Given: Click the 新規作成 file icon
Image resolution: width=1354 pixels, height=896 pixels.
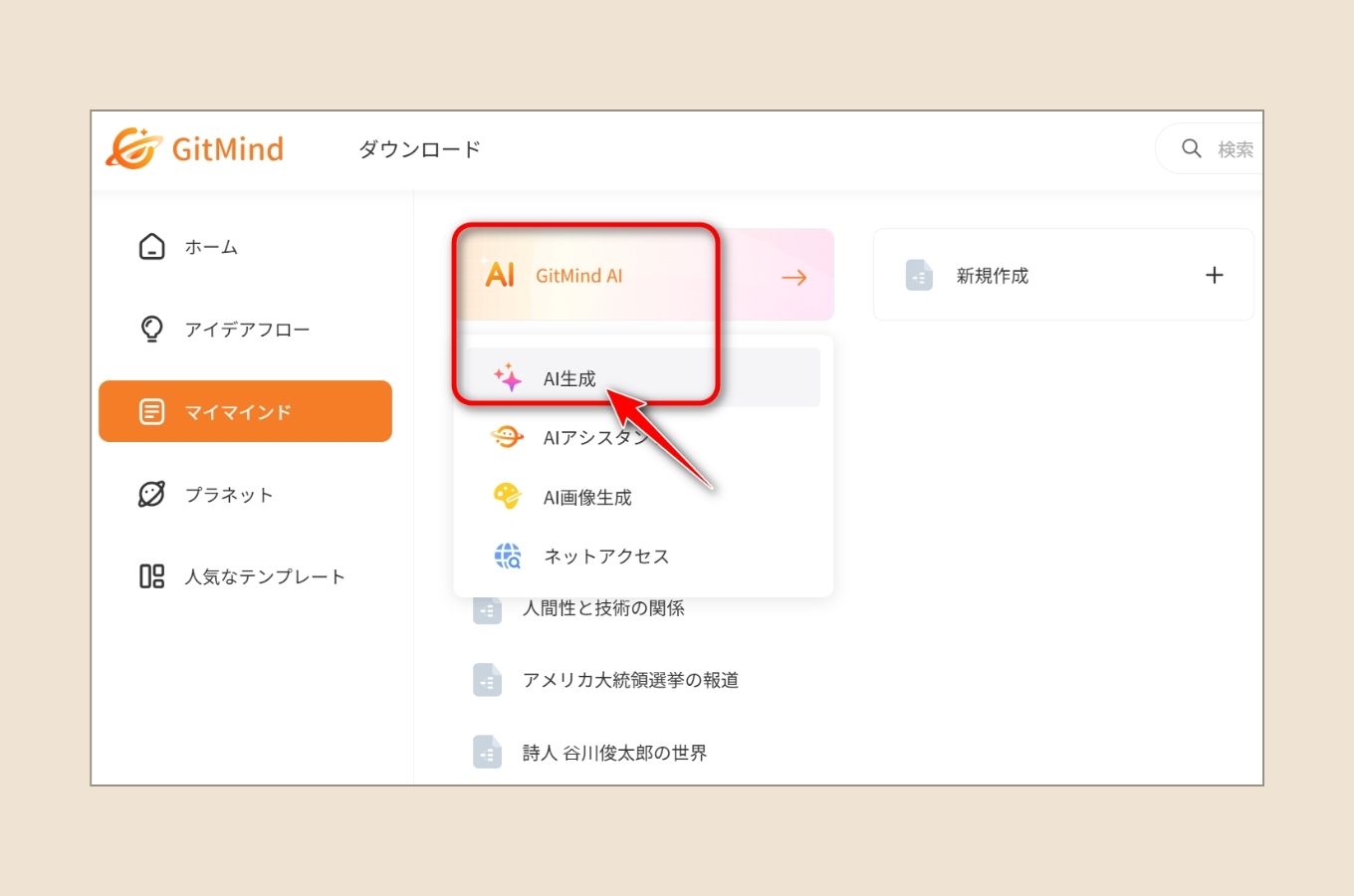Looking at the screenshot, I should [919, 275].
